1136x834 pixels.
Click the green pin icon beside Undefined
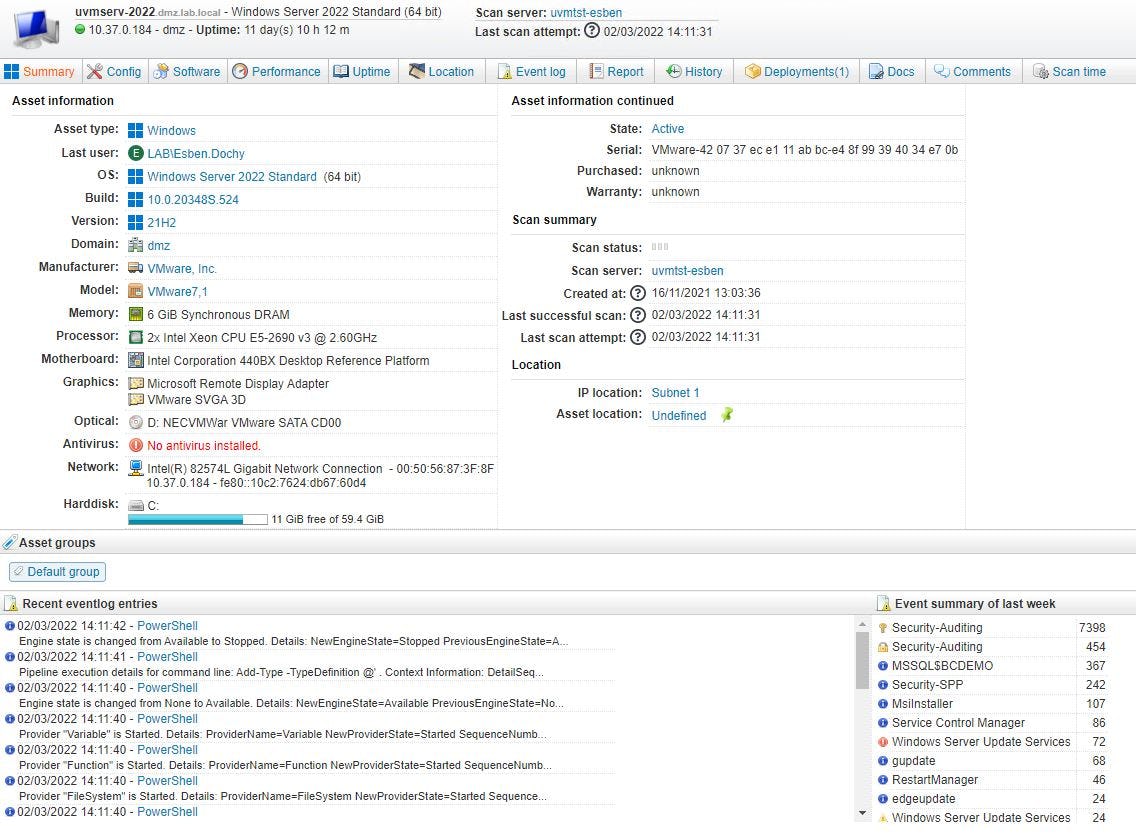pos(727,414)
